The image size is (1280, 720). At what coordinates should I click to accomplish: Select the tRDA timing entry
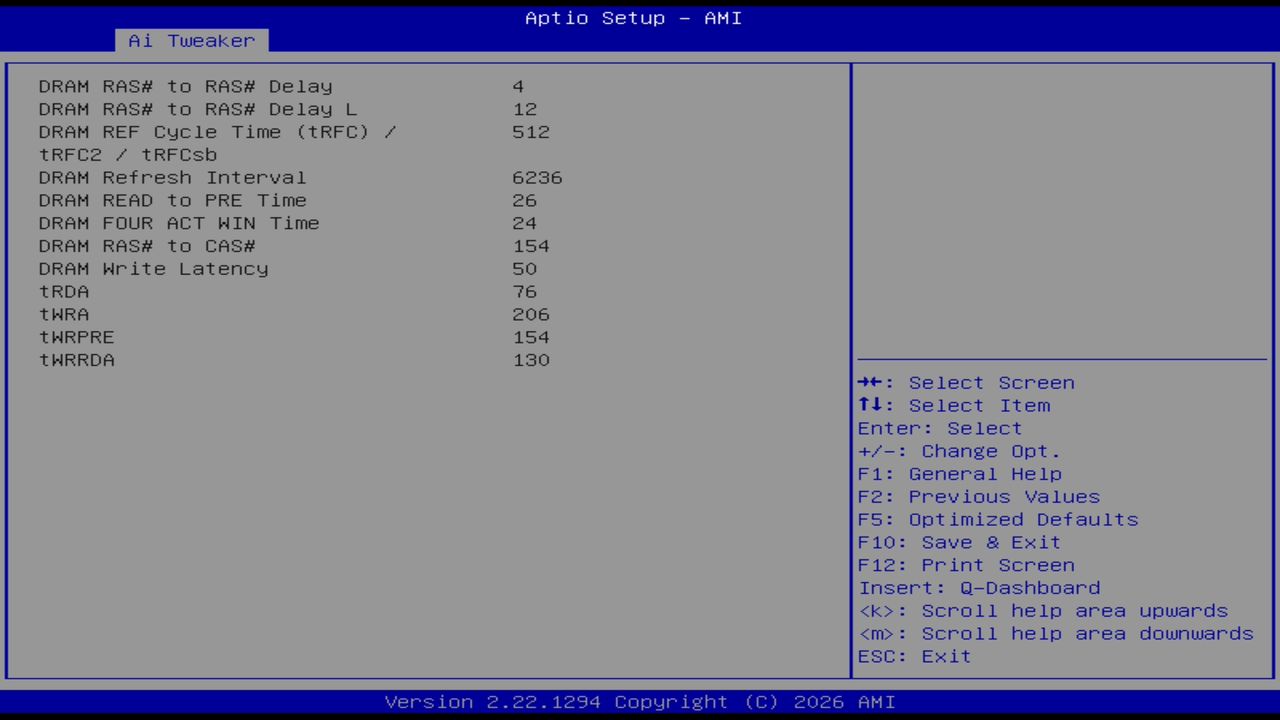point(64,291)
